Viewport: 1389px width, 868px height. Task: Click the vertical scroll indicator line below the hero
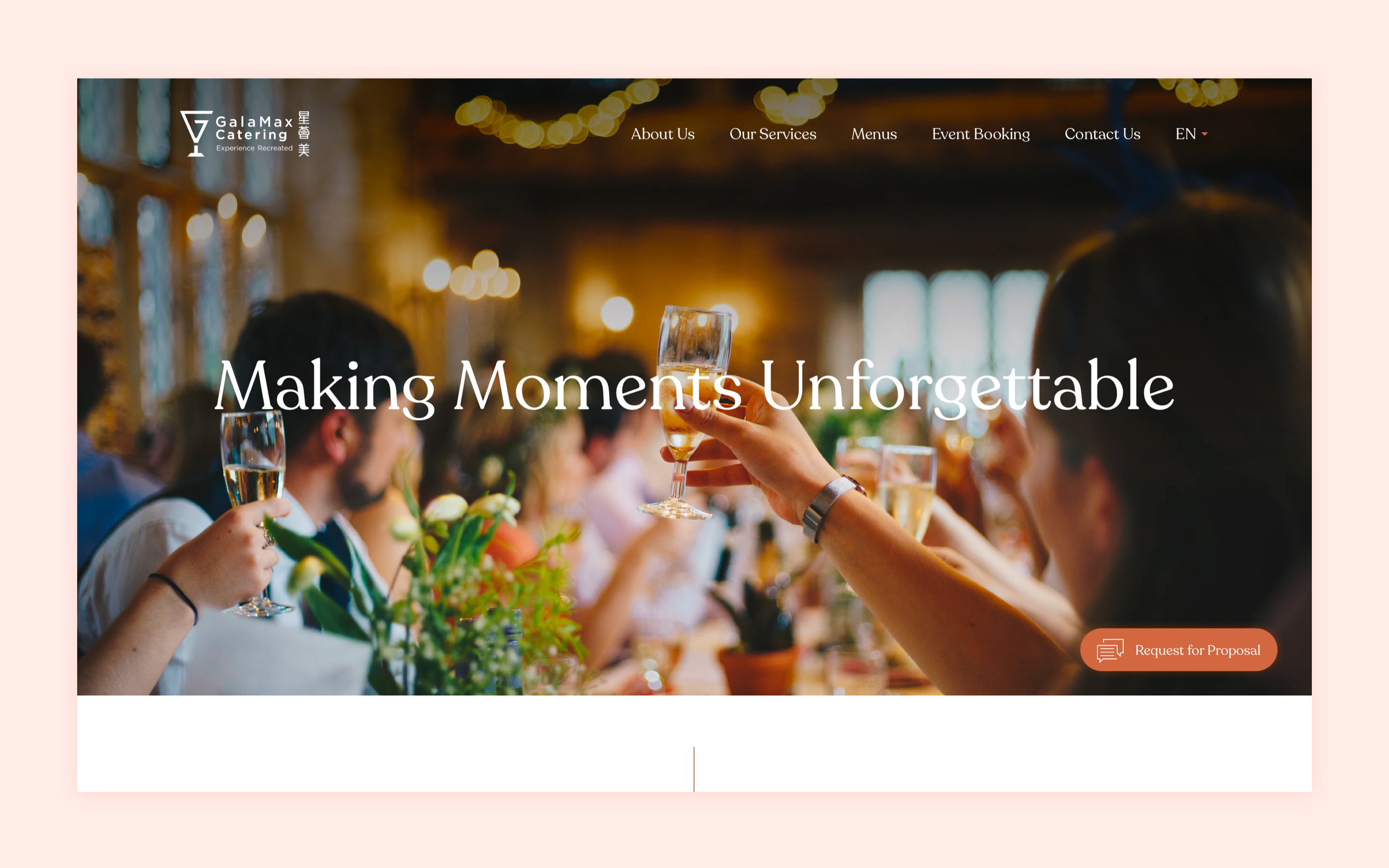point(694,769)
